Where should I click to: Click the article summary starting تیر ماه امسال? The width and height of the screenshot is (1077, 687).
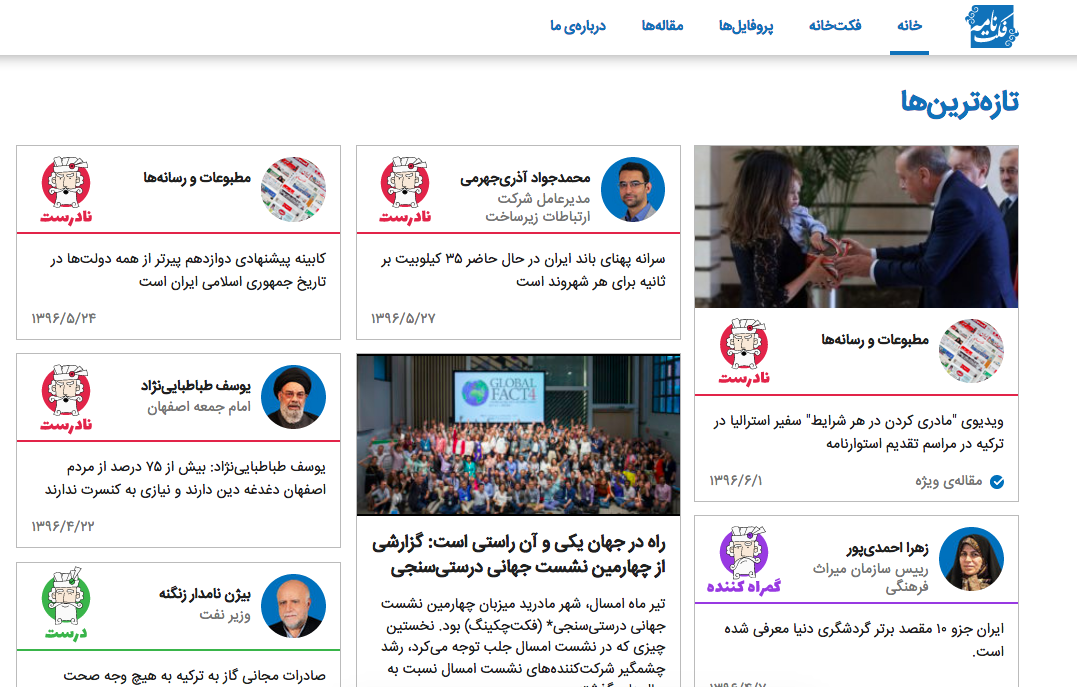523,640
